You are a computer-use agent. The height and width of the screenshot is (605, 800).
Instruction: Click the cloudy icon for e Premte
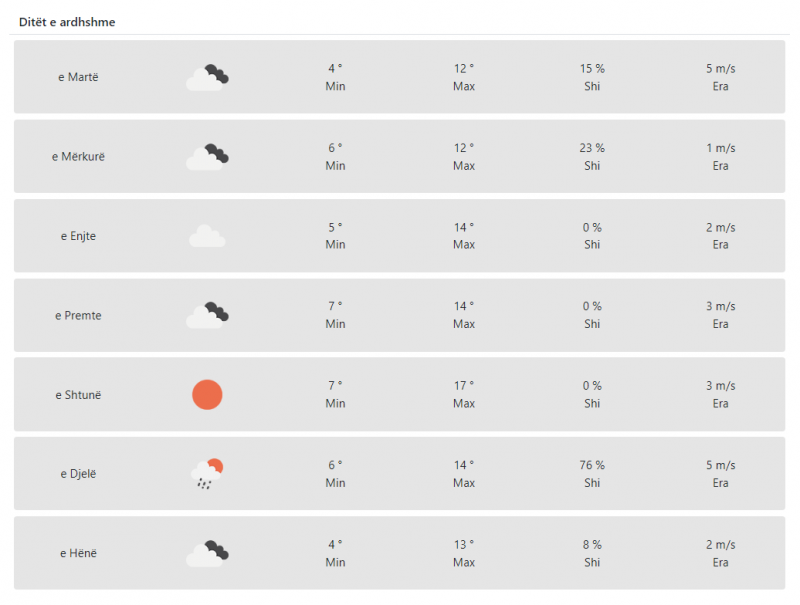(207, 315)
